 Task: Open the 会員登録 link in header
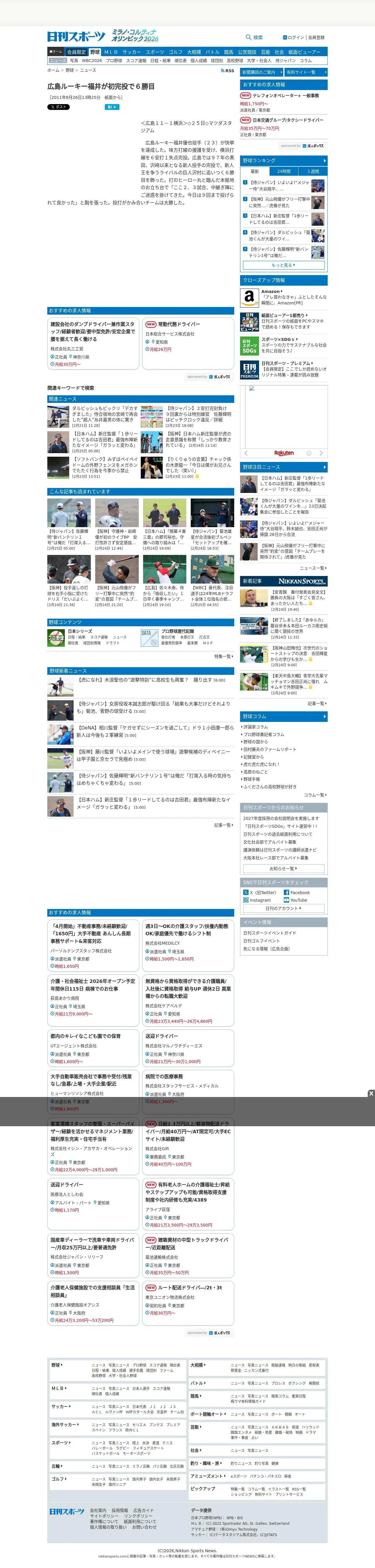(x=316, y=38)
